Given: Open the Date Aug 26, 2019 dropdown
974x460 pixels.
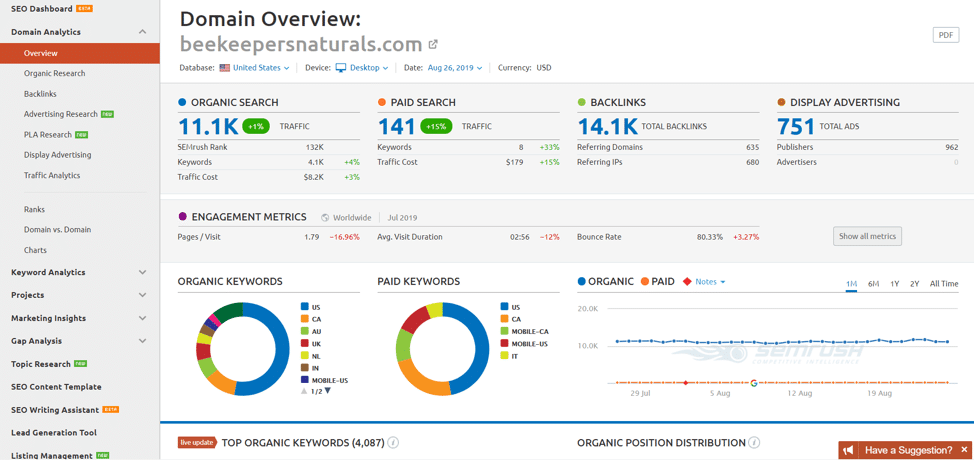Looking at the screenshot, I should click(x=455, y=68).
